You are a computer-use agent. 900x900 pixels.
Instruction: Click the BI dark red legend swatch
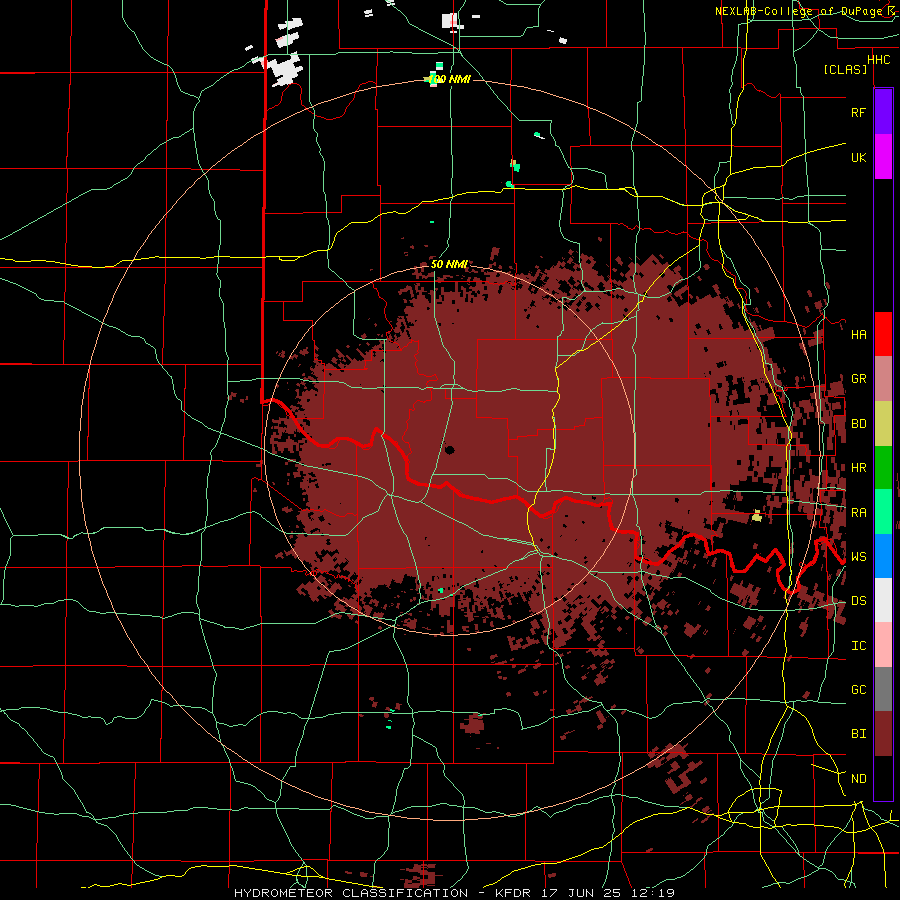[x=883, y=734]
